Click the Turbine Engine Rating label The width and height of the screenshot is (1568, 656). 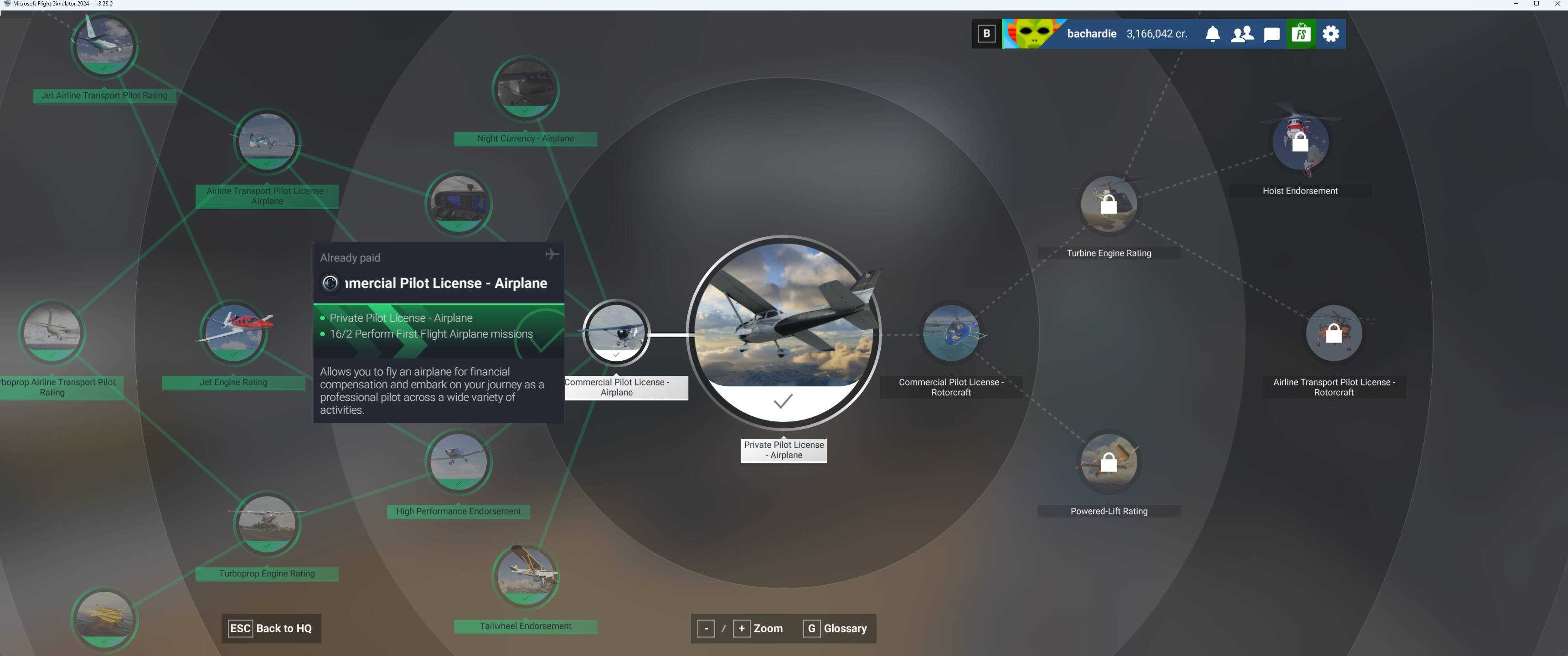pos(1109,253)
